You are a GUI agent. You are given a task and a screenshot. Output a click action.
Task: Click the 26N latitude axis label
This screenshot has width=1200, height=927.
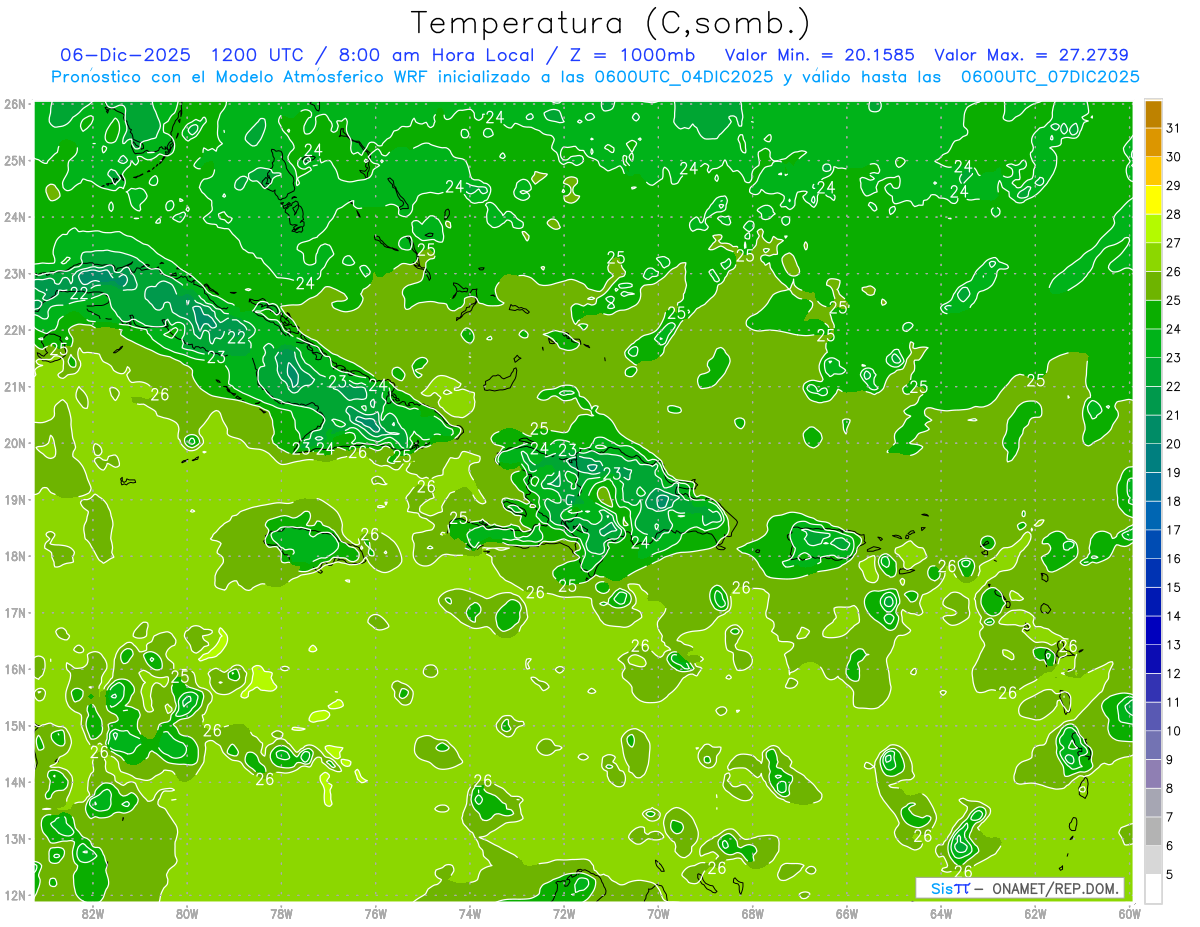coord(14,104)
